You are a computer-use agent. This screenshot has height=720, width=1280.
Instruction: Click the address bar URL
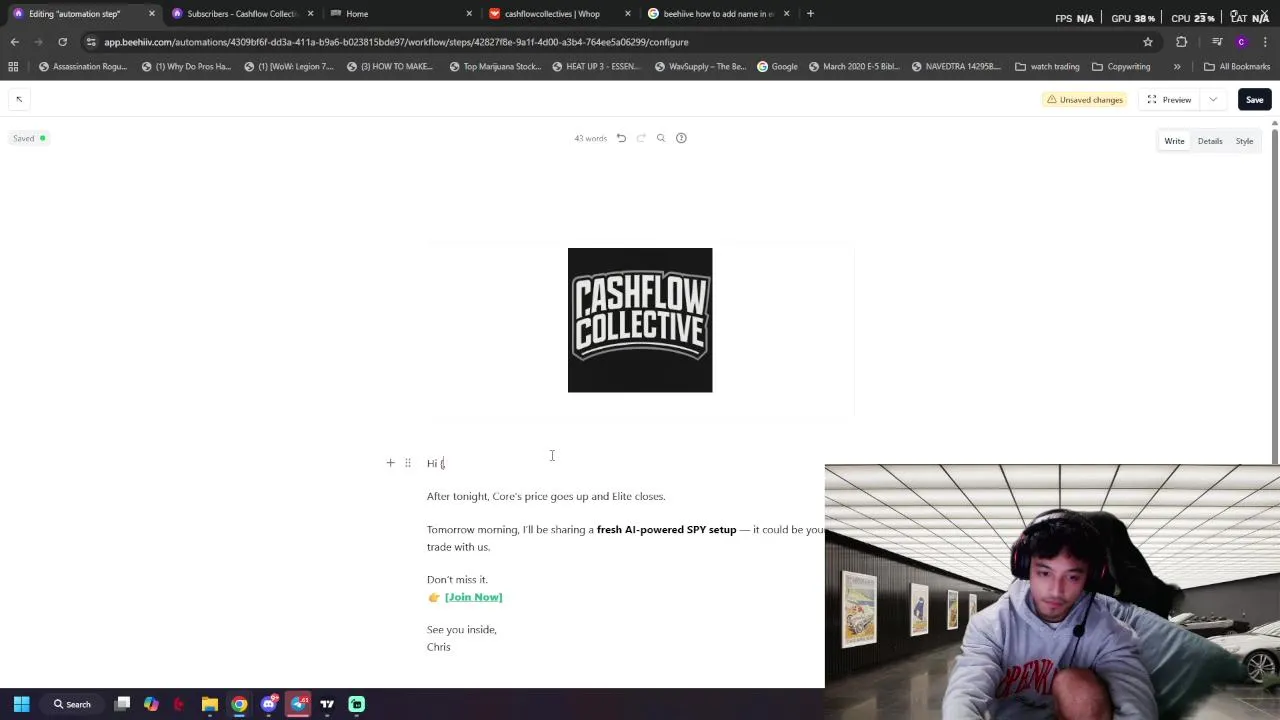(x=396, y=42)
